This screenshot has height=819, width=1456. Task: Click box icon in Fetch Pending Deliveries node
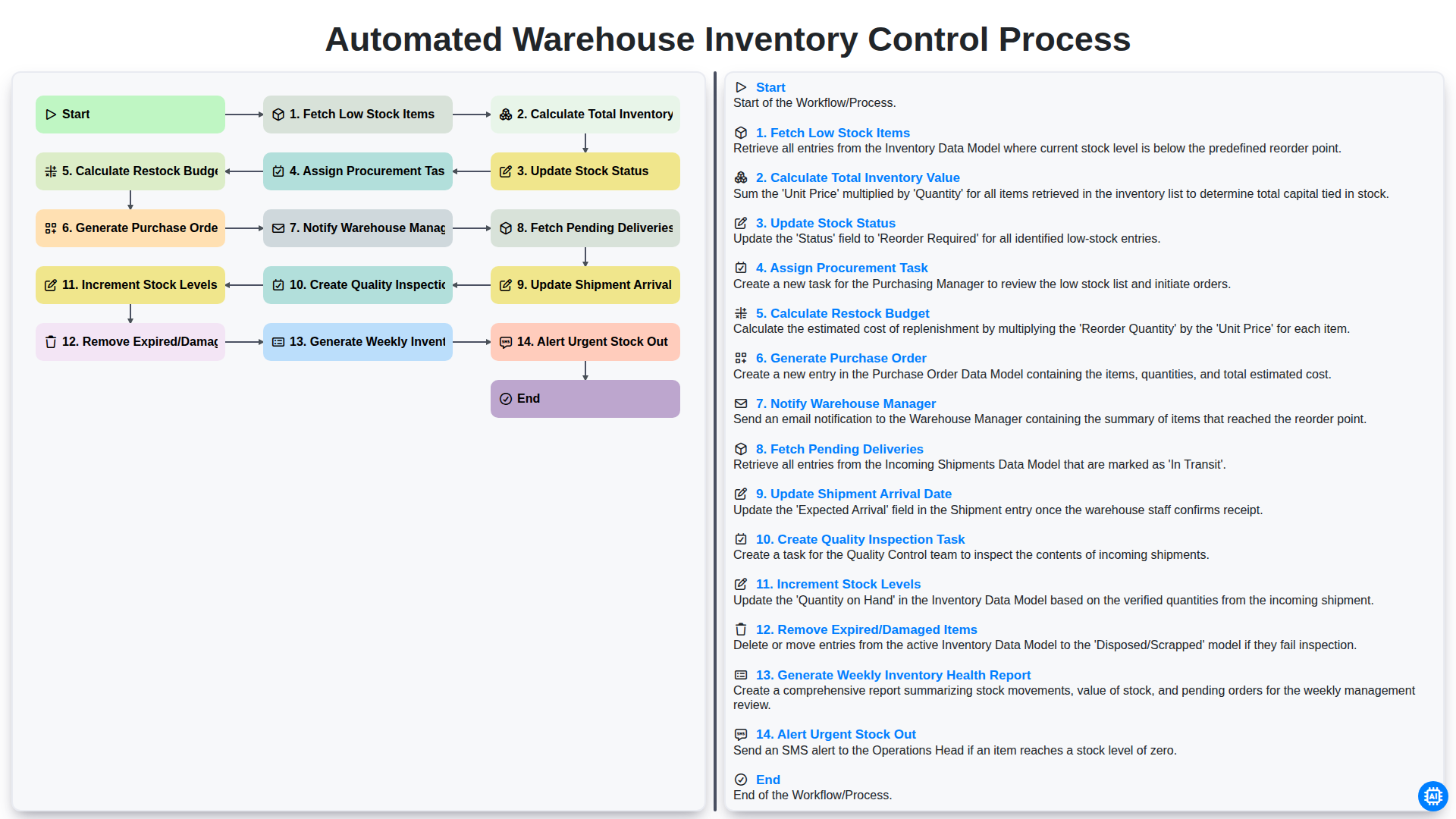click(506, 228)
